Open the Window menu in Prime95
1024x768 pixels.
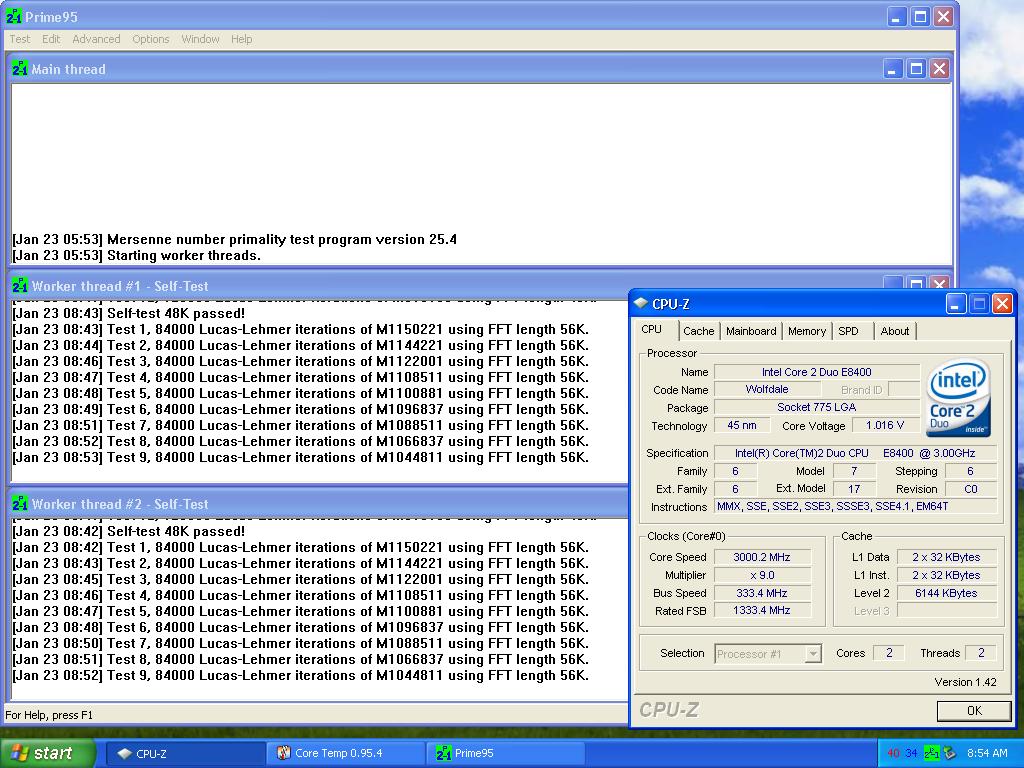point(200,39)
